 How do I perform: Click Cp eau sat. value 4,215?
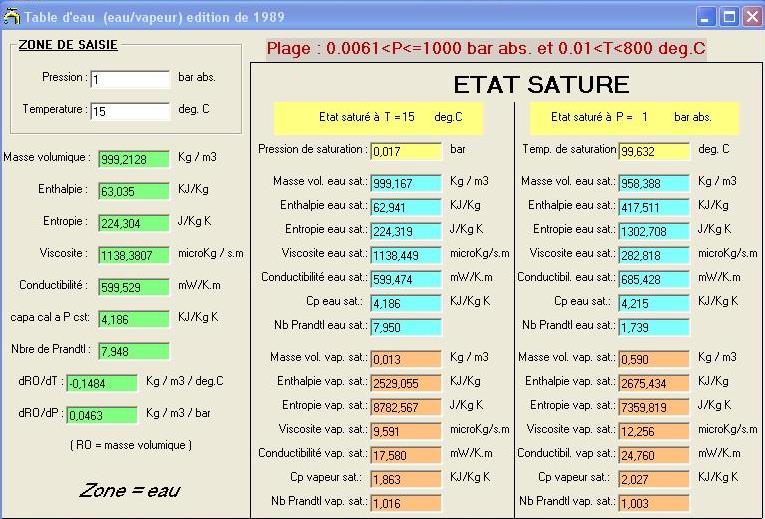(654, 303)
